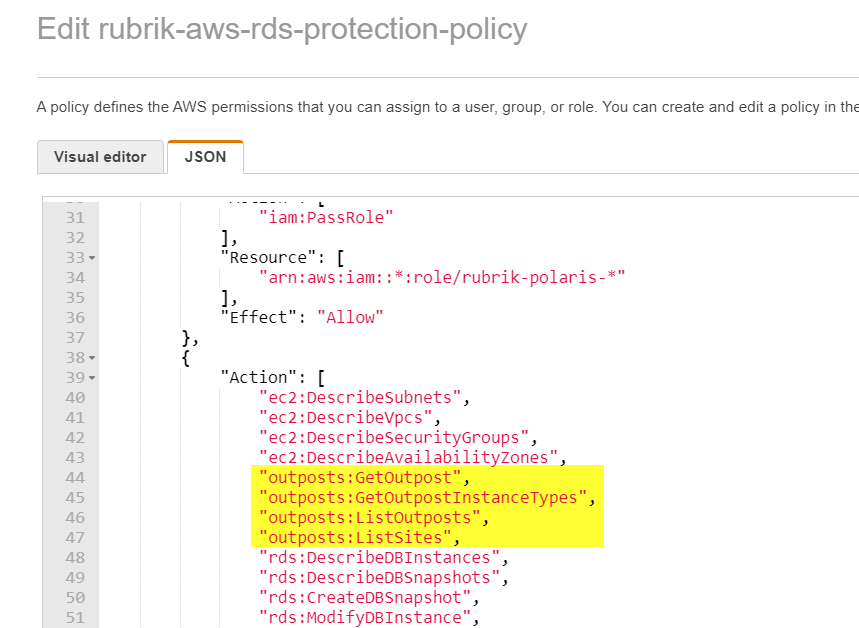
Task: Click the "rds:DescribeDBInstances" entry
Action: 379,557
